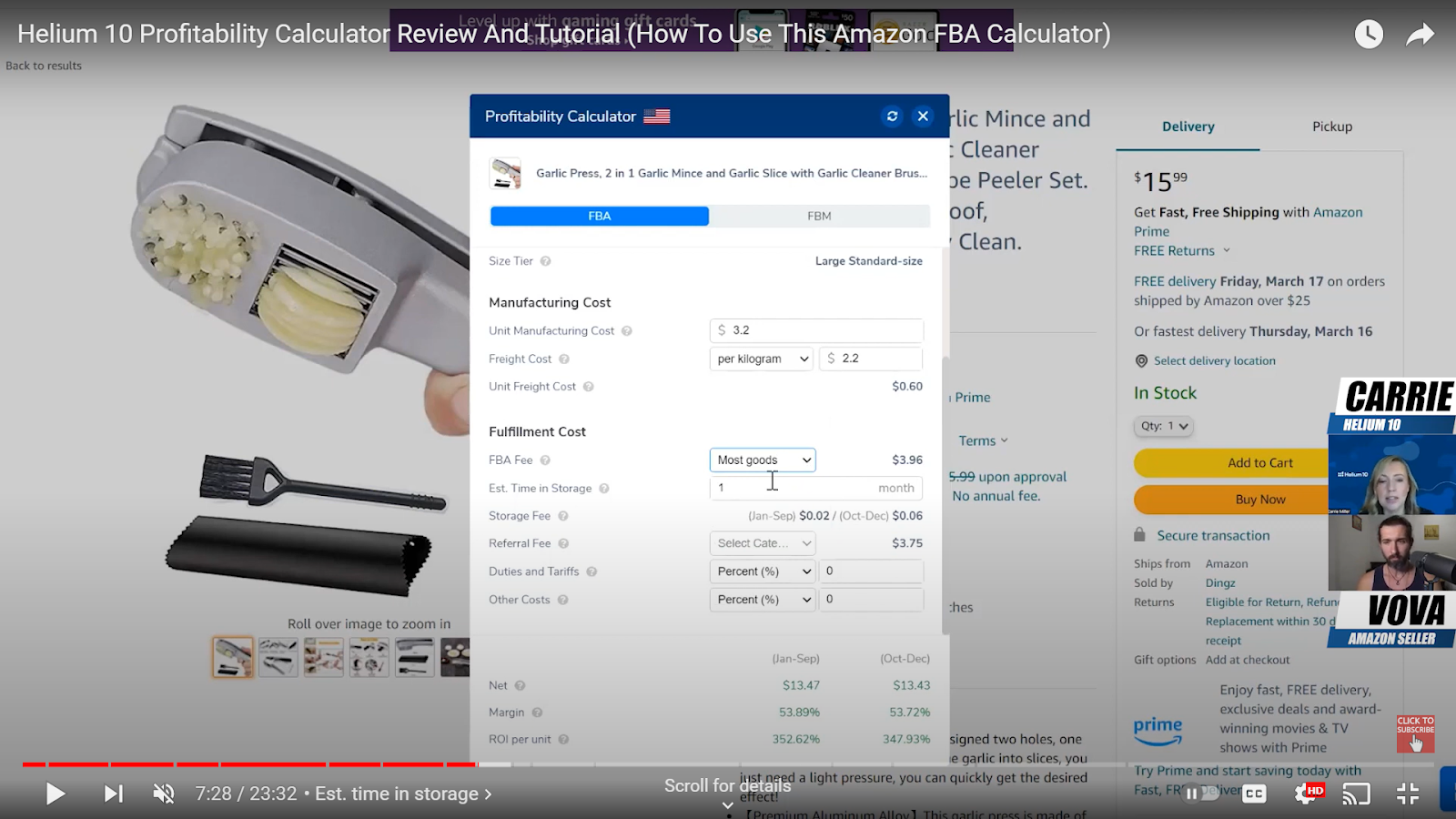The width and height of the screenshot is (1456, 819).
Task: Edit Est. Time in Storage months field
Action: pos(816,488)
